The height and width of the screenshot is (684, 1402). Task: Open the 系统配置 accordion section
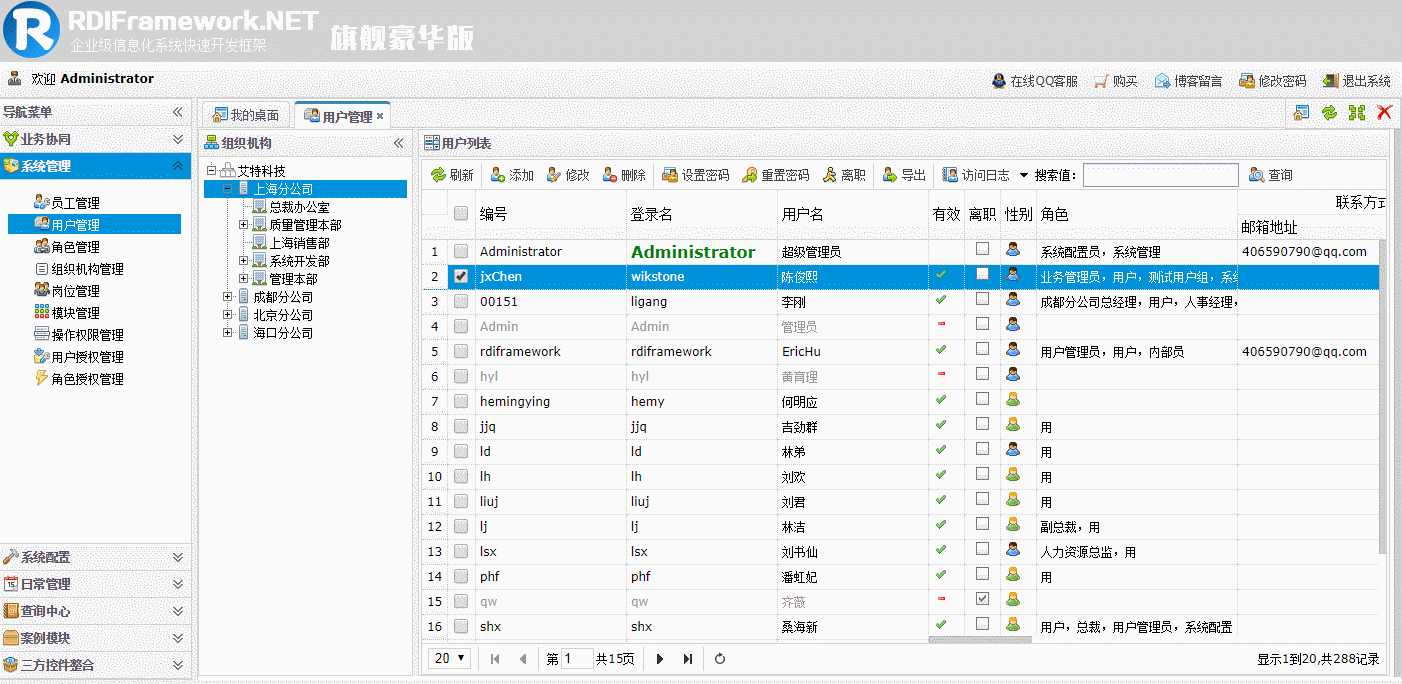pyautogui.click(x=95, y=557)
